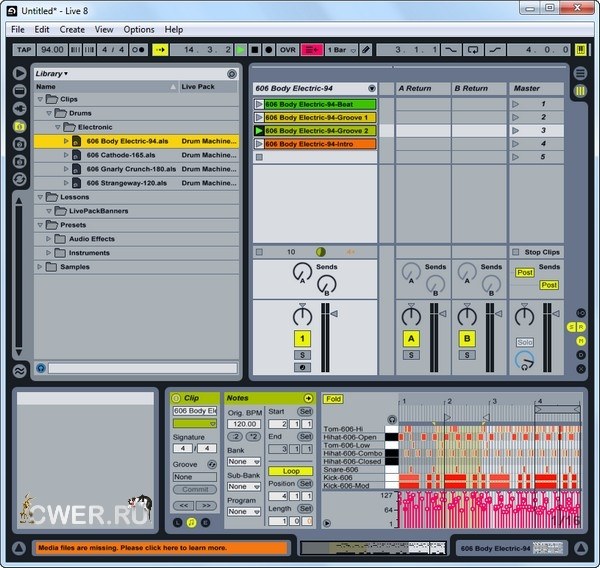Screen dimensions: 600x568
Task: Launch the 606 Body Electric-94-Beat clip
Action: tap(260, 104)
